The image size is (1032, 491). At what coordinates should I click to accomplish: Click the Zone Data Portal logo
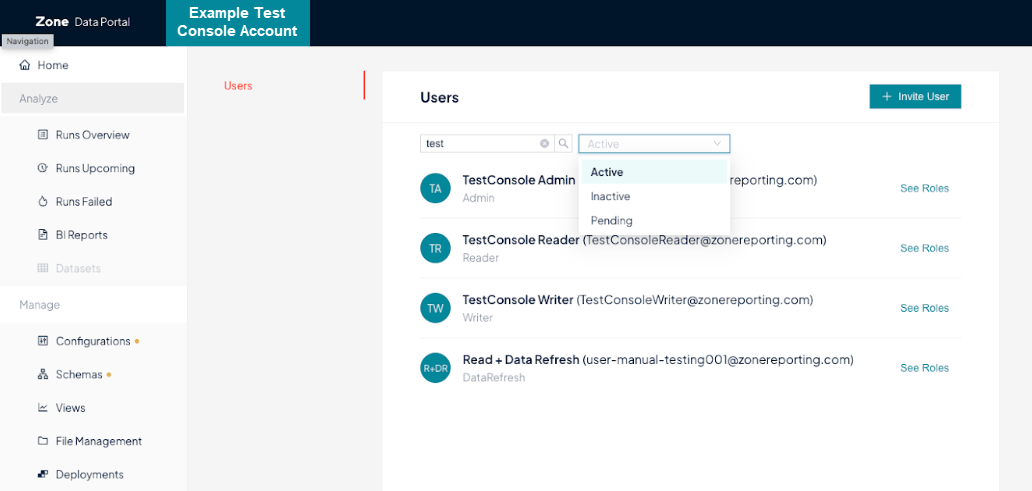(x=83, y=22)
